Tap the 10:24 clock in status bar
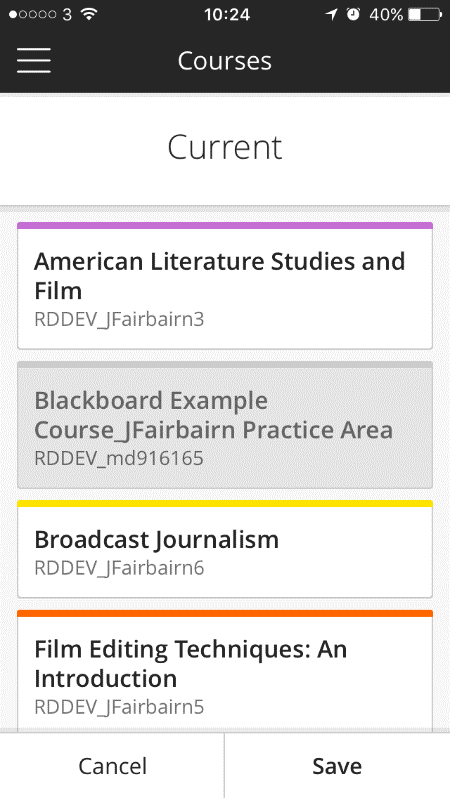This screenshot has width=450, height=798. [227, 14]
